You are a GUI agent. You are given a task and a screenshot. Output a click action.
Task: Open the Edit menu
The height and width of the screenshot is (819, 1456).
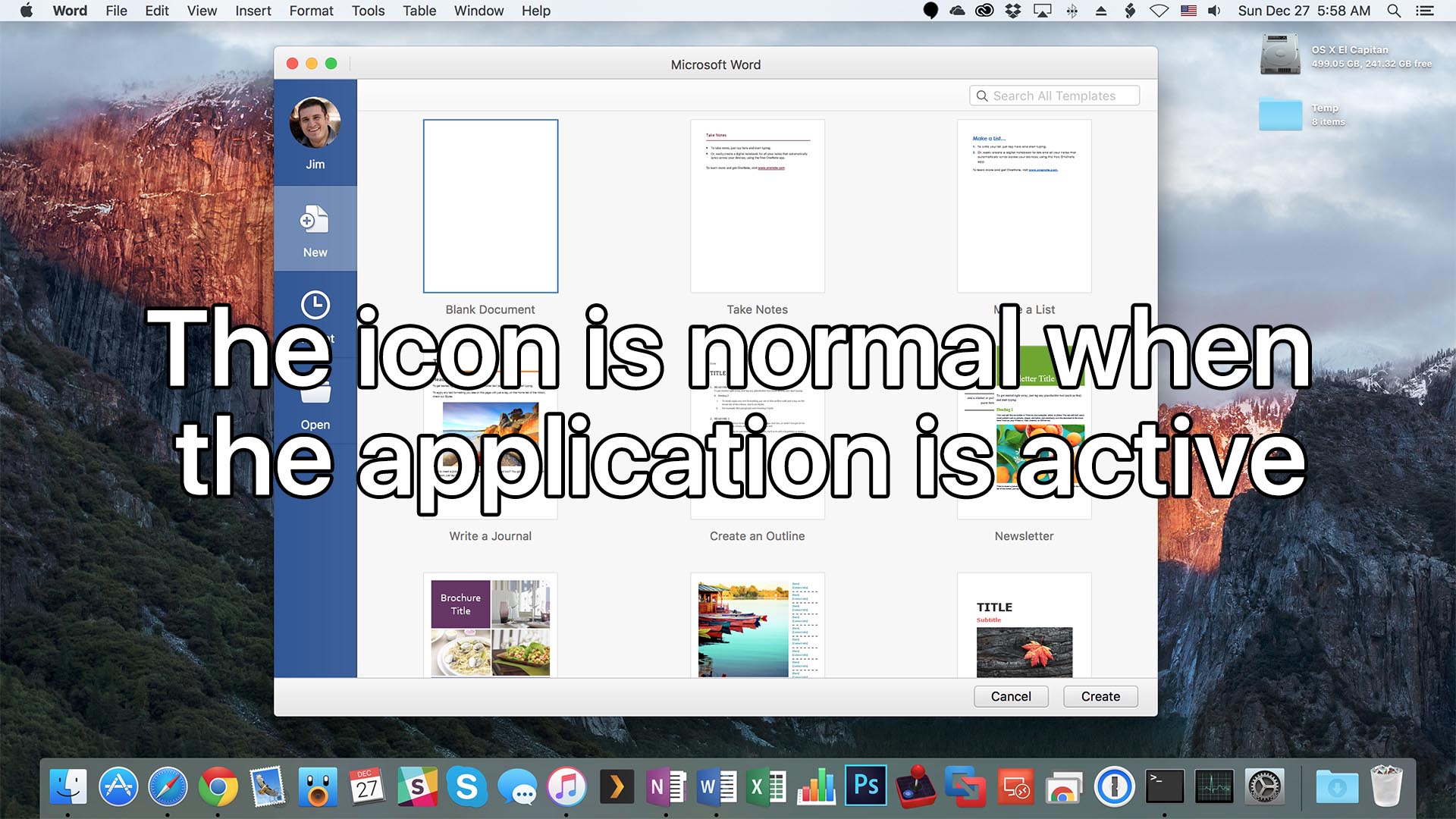pos(157,11)
